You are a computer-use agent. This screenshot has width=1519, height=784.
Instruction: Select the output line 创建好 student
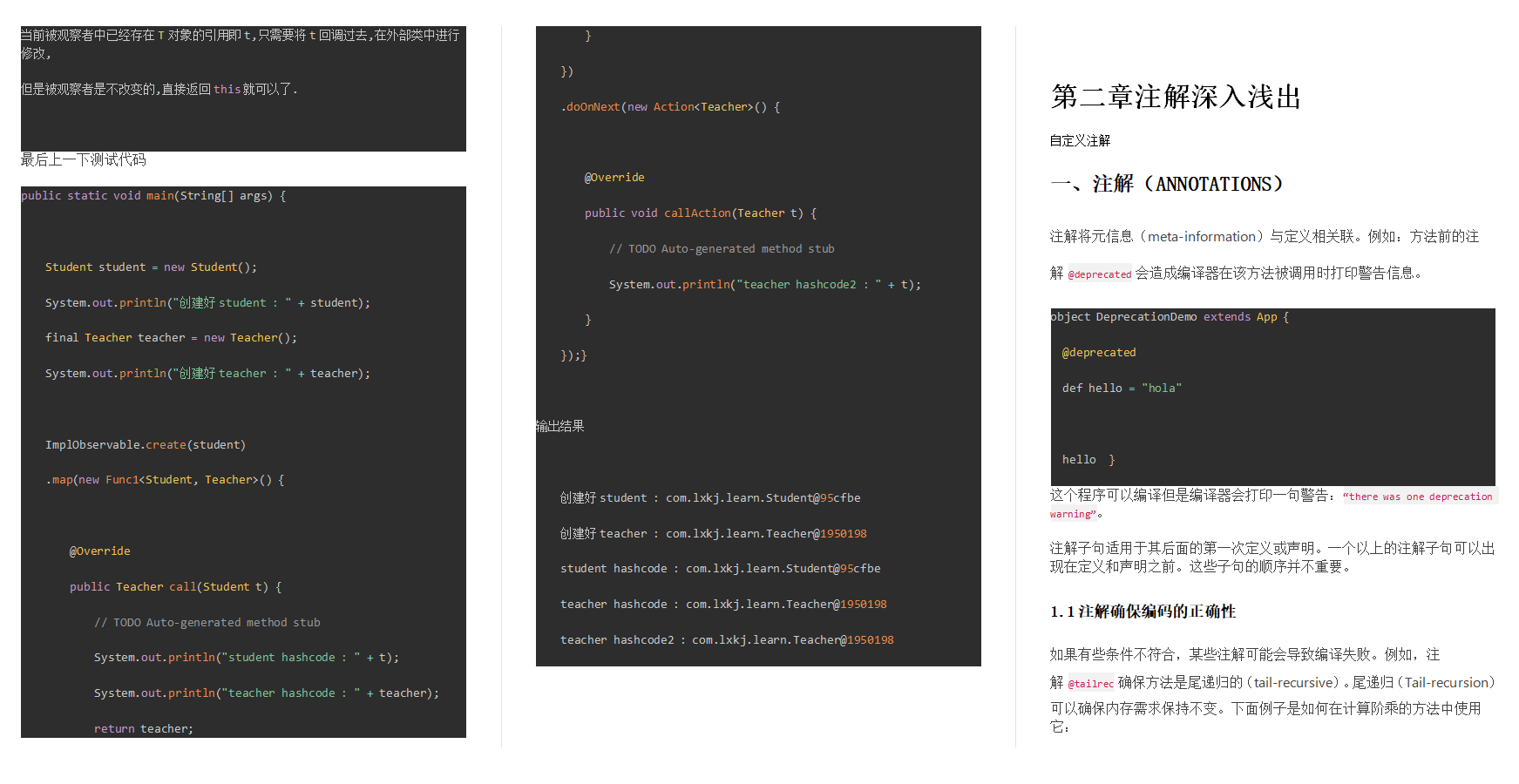click(709, 497)
